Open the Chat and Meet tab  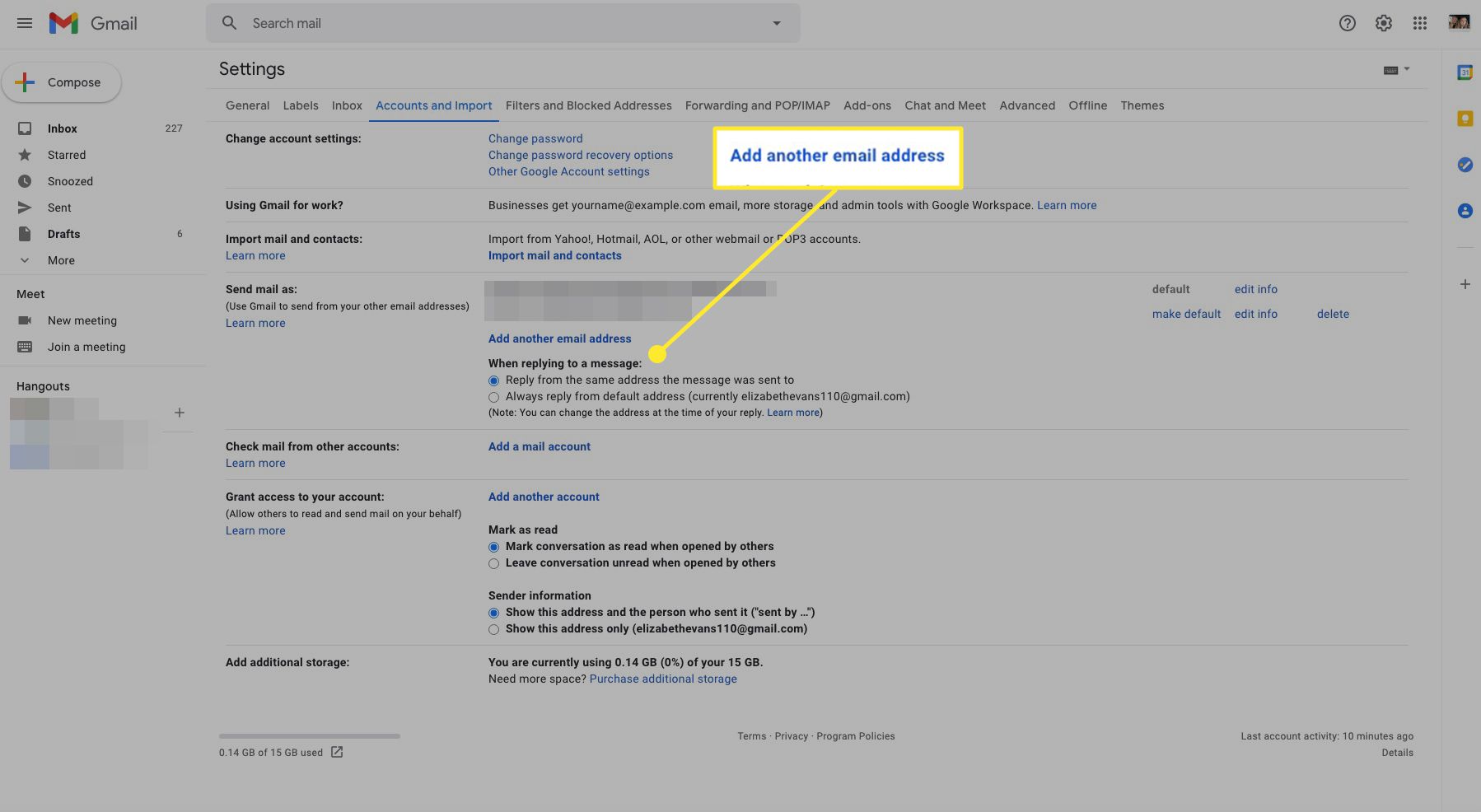[x=945, y=105]
